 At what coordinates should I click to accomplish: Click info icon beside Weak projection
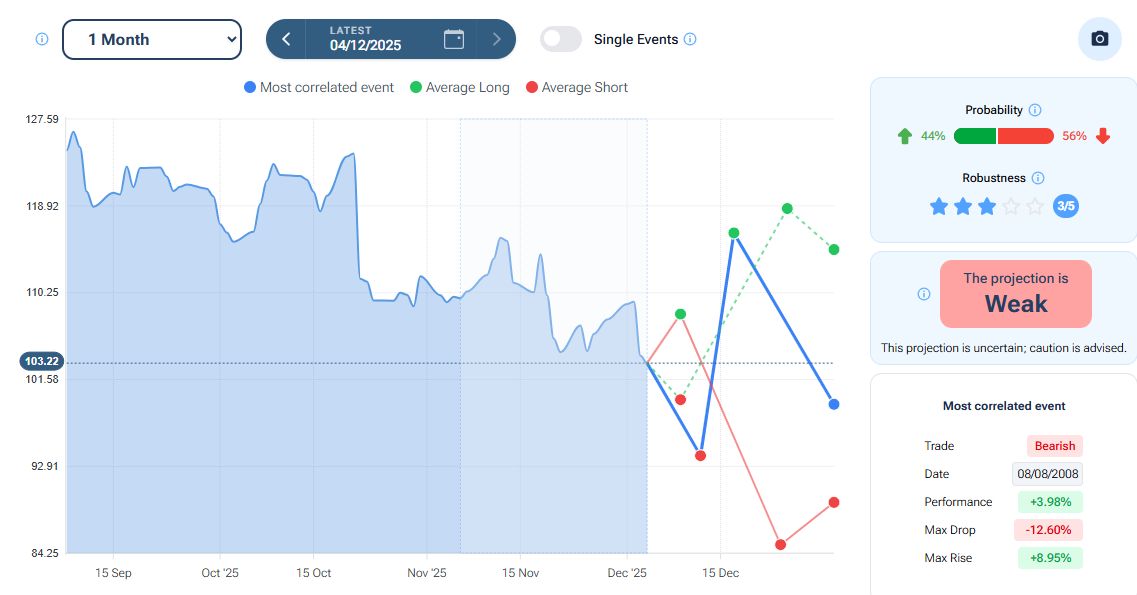click(923, 294)
